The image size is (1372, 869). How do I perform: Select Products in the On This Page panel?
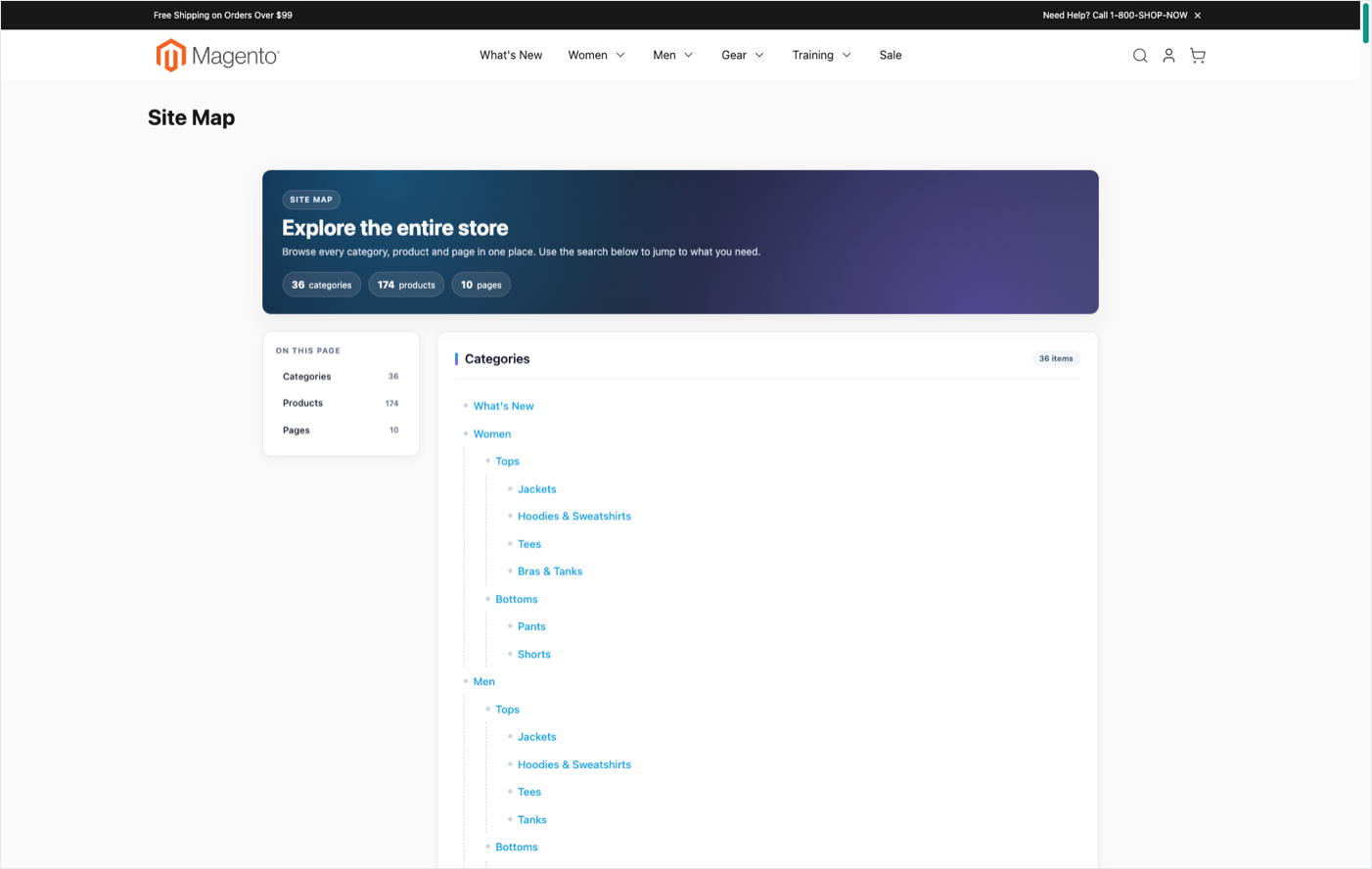pyautogui.click(x=301, y=402)
